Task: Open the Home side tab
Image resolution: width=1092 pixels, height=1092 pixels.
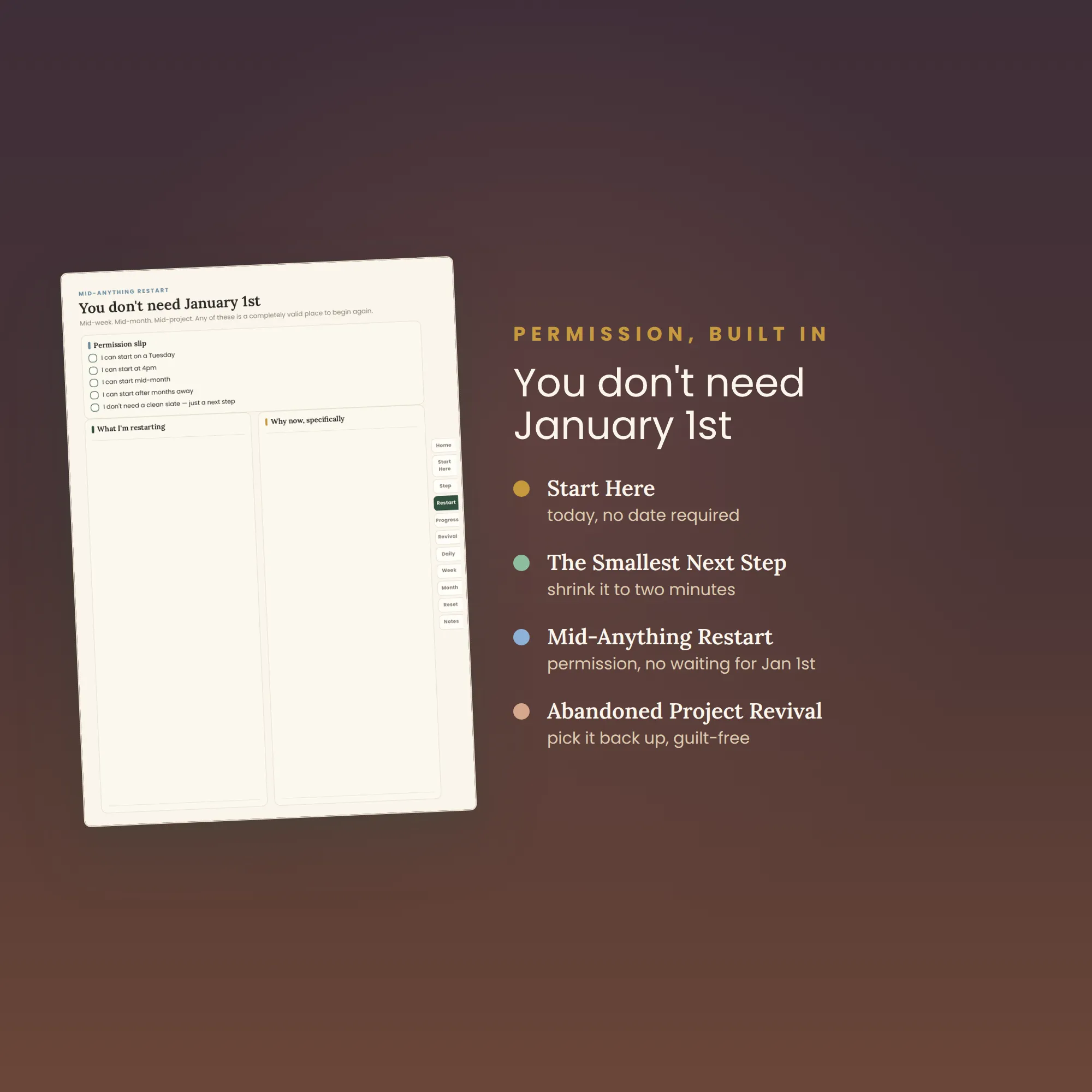Action: click(x=444, y=446)
